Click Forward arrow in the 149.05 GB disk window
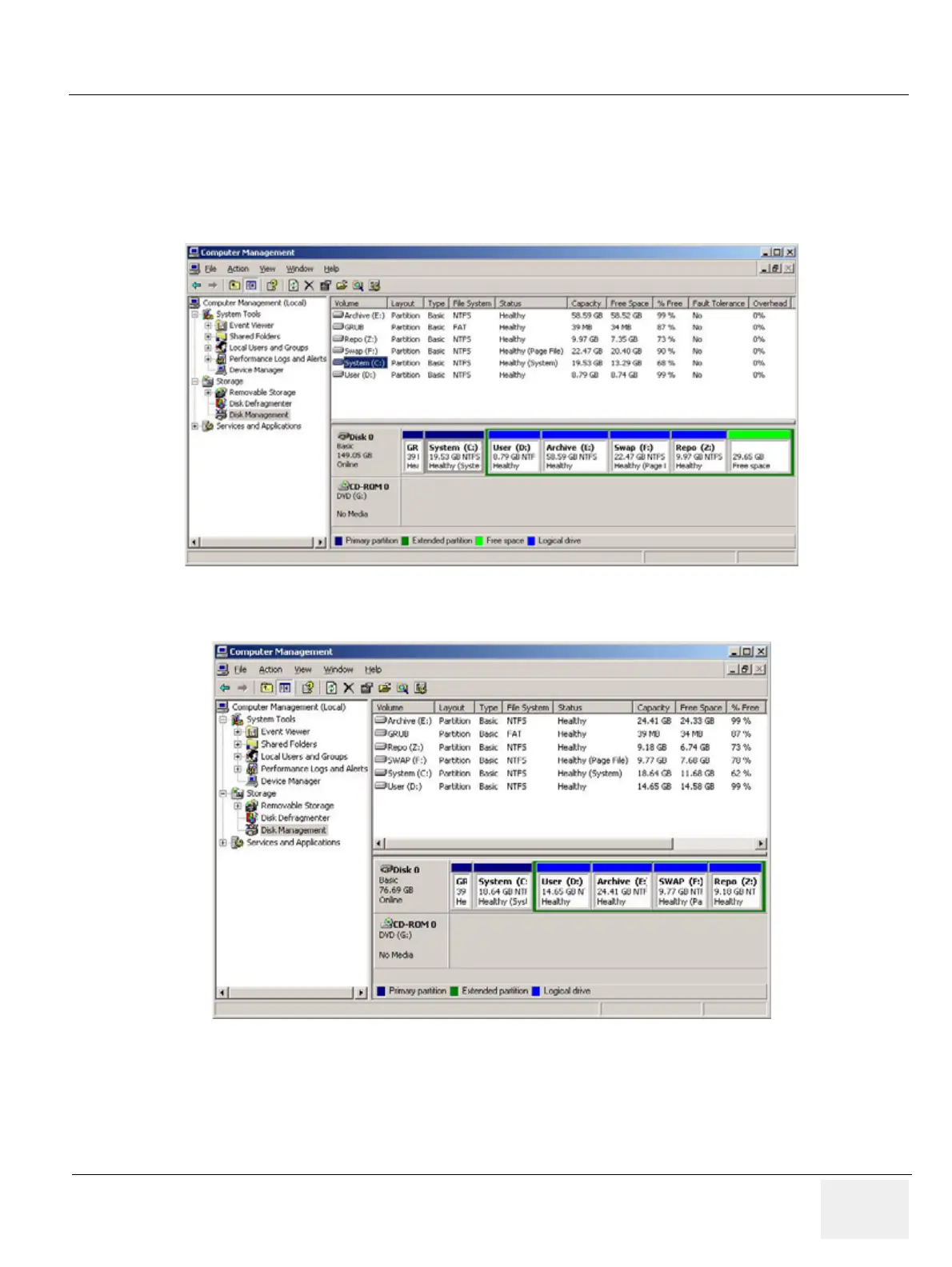The height and width of the screenshot is (1267, 952). pos(213,285)
